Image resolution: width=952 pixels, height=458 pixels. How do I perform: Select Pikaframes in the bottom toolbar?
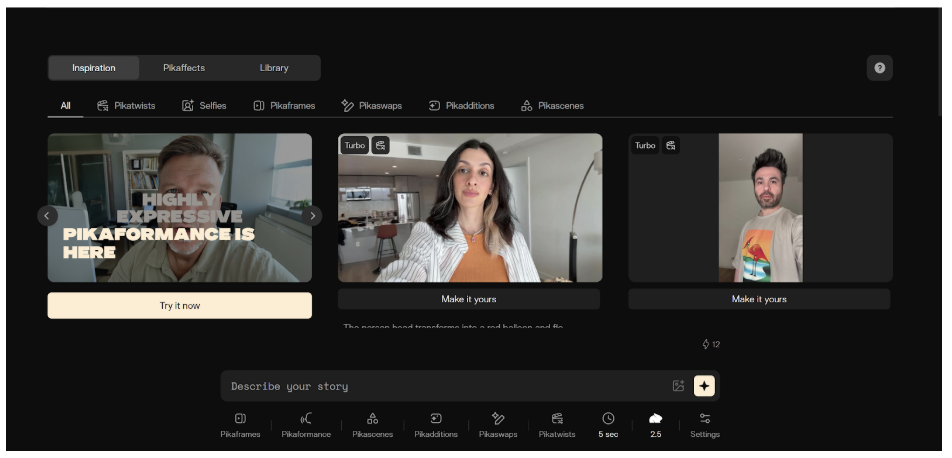tap(240, 424)
